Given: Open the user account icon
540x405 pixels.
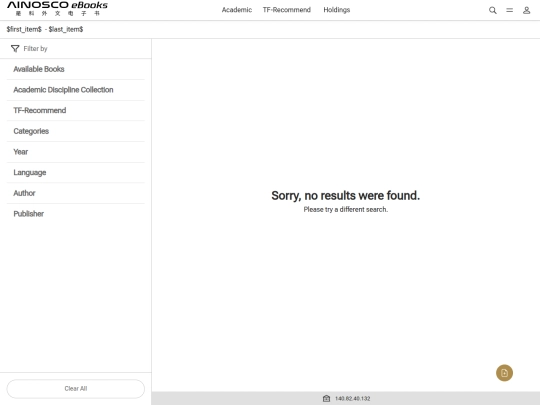Looking at the screenshot, I should coord(526,10).
